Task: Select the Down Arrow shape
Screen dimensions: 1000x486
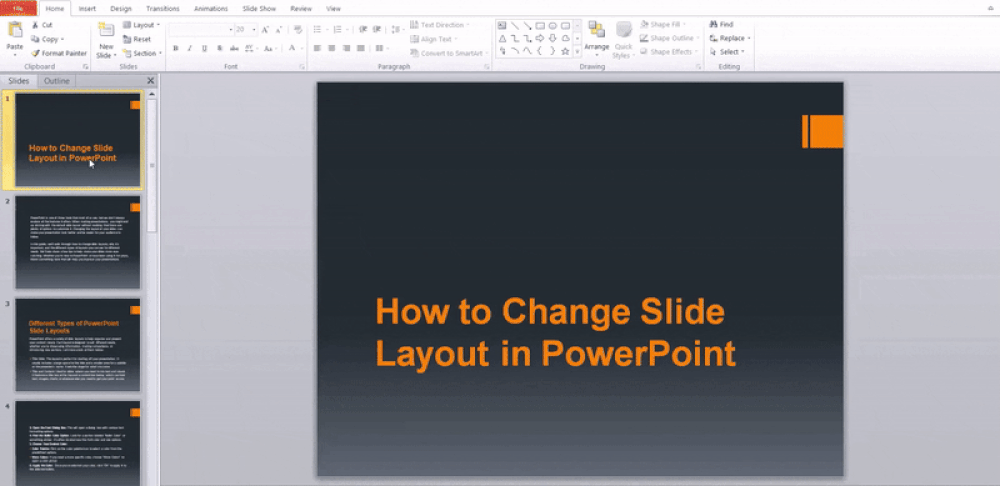Action: pyautogui.click(x=553, y=38)
